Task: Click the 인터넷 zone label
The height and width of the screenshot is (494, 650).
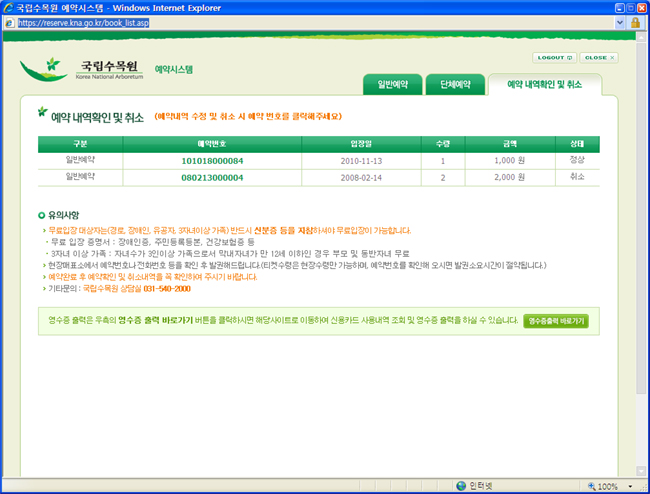Action: pos(480,486)
